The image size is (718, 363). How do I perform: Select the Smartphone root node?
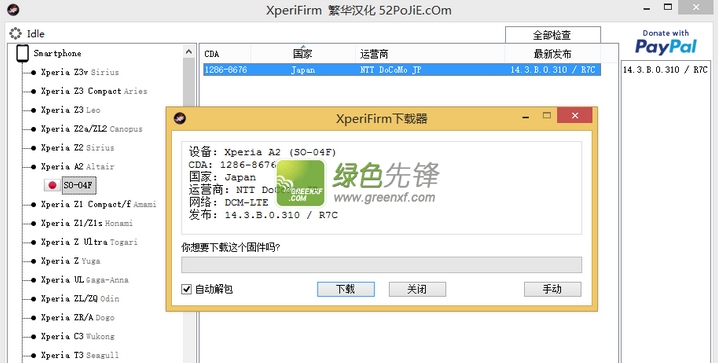click(57, 53)
